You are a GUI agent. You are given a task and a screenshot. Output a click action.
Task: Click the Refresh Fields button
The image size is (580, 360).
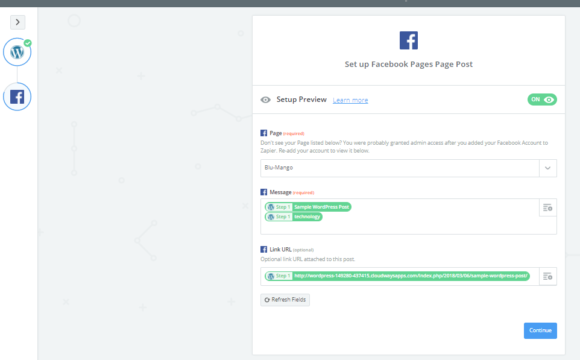(x=285, y=300)
